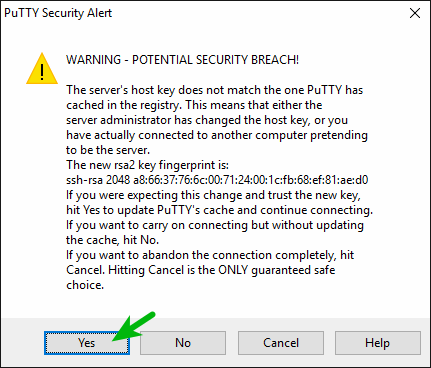Click Yes to update PuTTY's cache
The image size is (431, 368).
tap(87, 343)
